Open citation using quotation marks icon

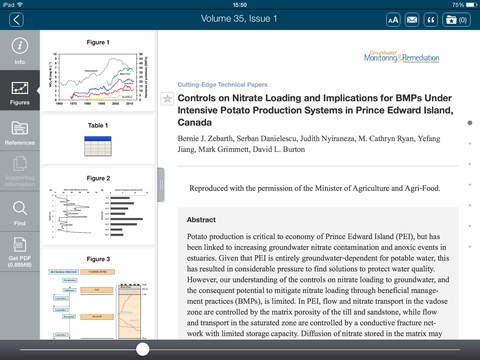pyautogui.click(x=431, y=20)
